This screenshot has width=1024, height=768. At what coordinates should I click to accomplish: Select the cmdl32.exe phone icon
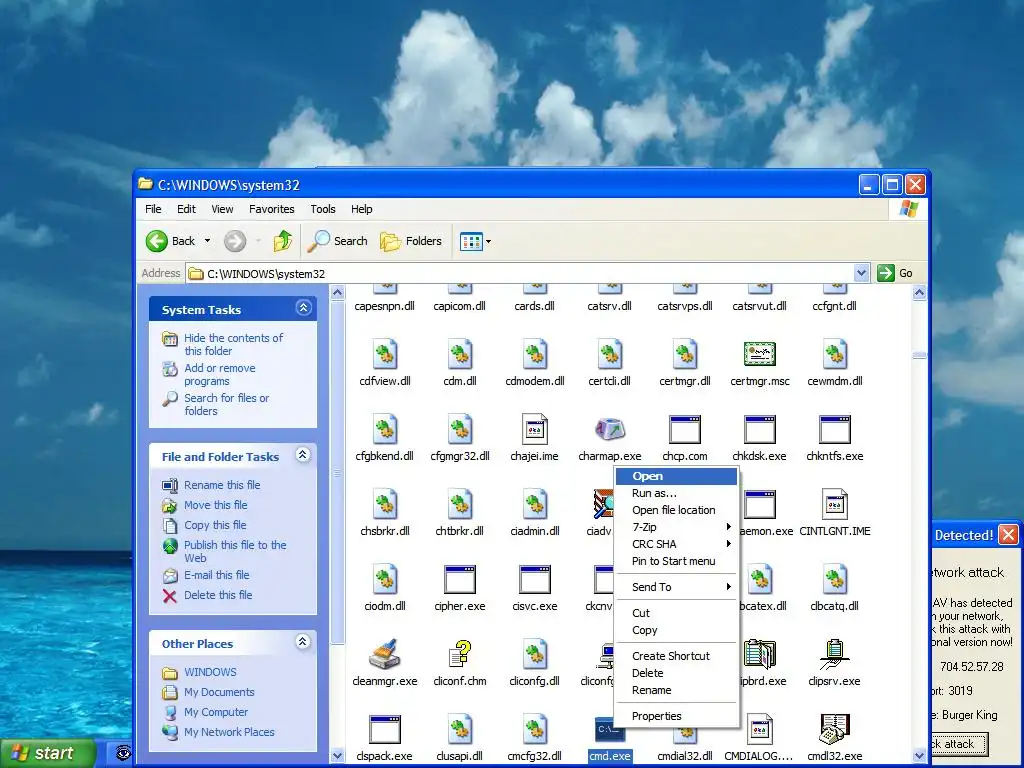coord(835,729)
